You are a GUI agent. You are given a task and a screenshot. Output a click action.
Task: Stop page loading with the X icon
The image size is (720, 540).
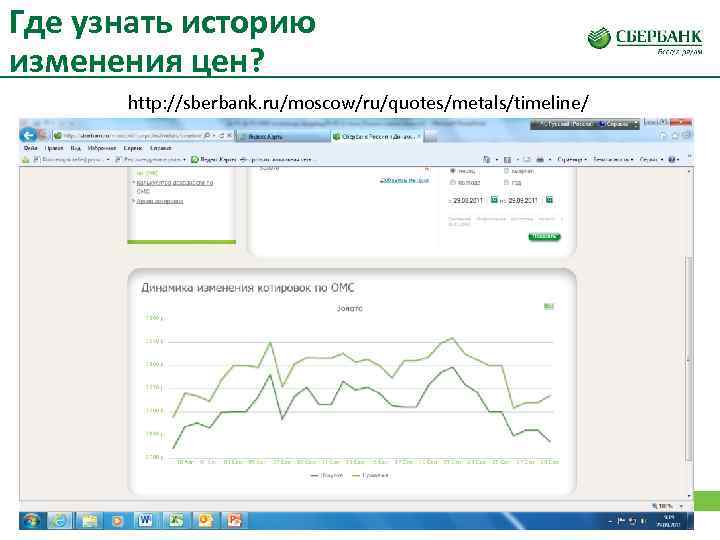coord(228,136)
